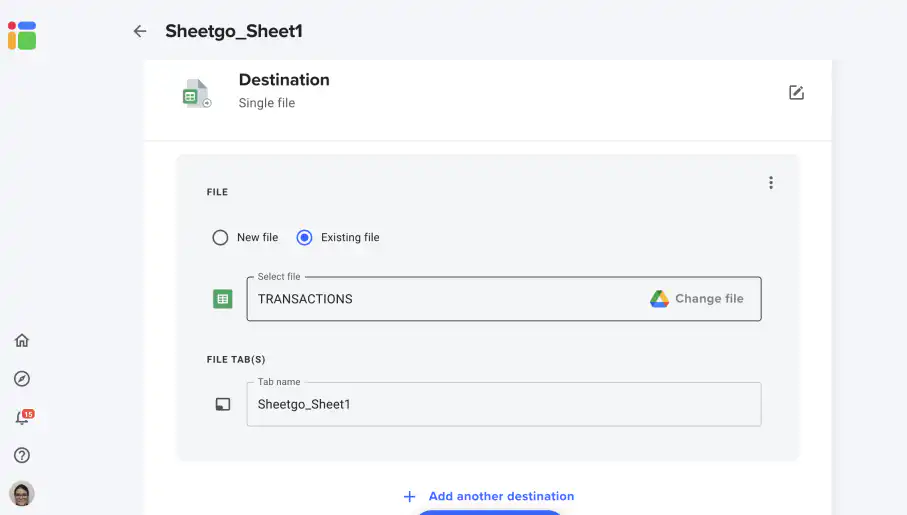The height and width of the screenshot is (515, 907).
Task: Click the Tab name field Sheetgo_Sheet1
Action: point(504,404)
